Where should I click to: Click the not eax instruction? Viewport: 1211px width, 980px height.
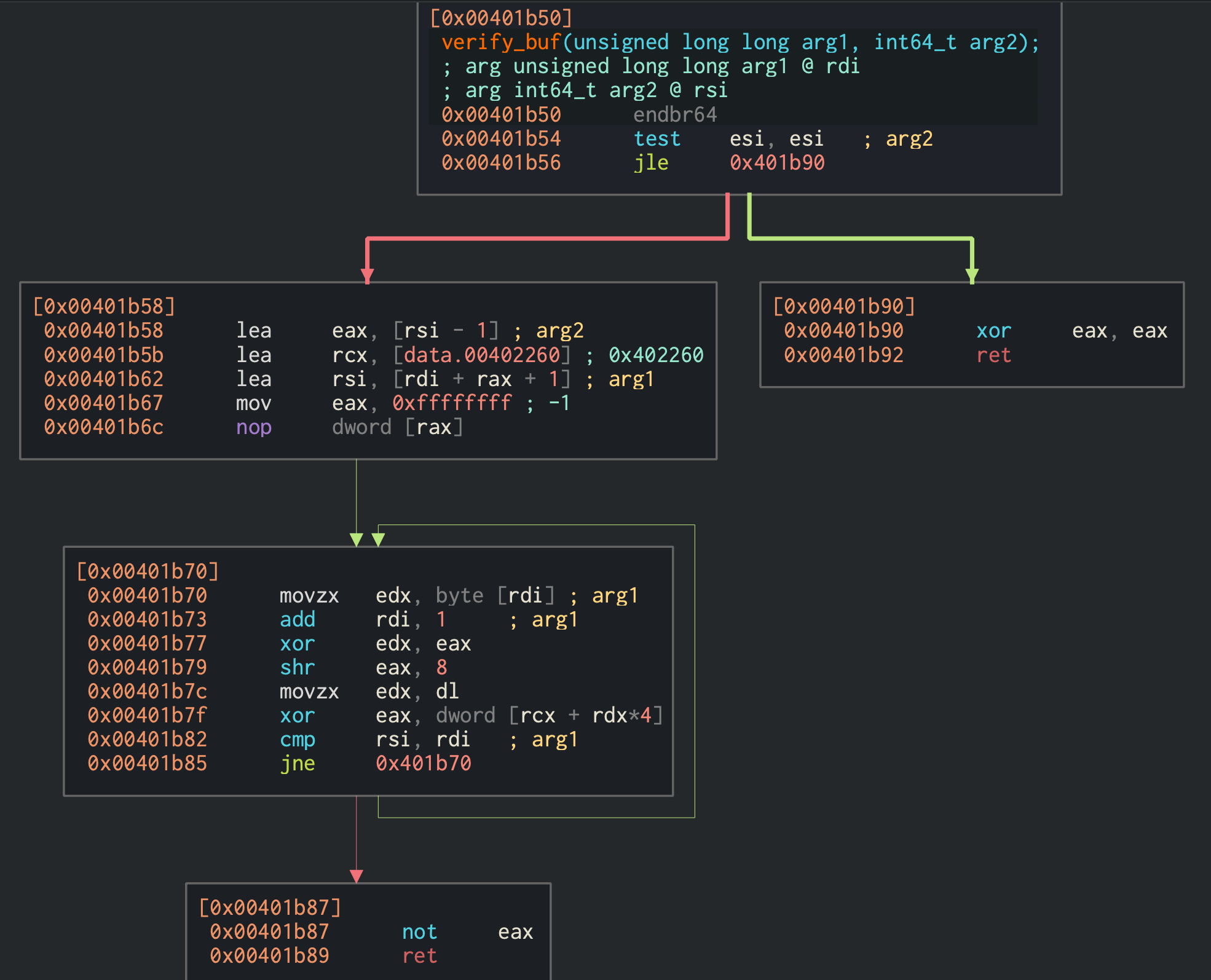point(419,932)
